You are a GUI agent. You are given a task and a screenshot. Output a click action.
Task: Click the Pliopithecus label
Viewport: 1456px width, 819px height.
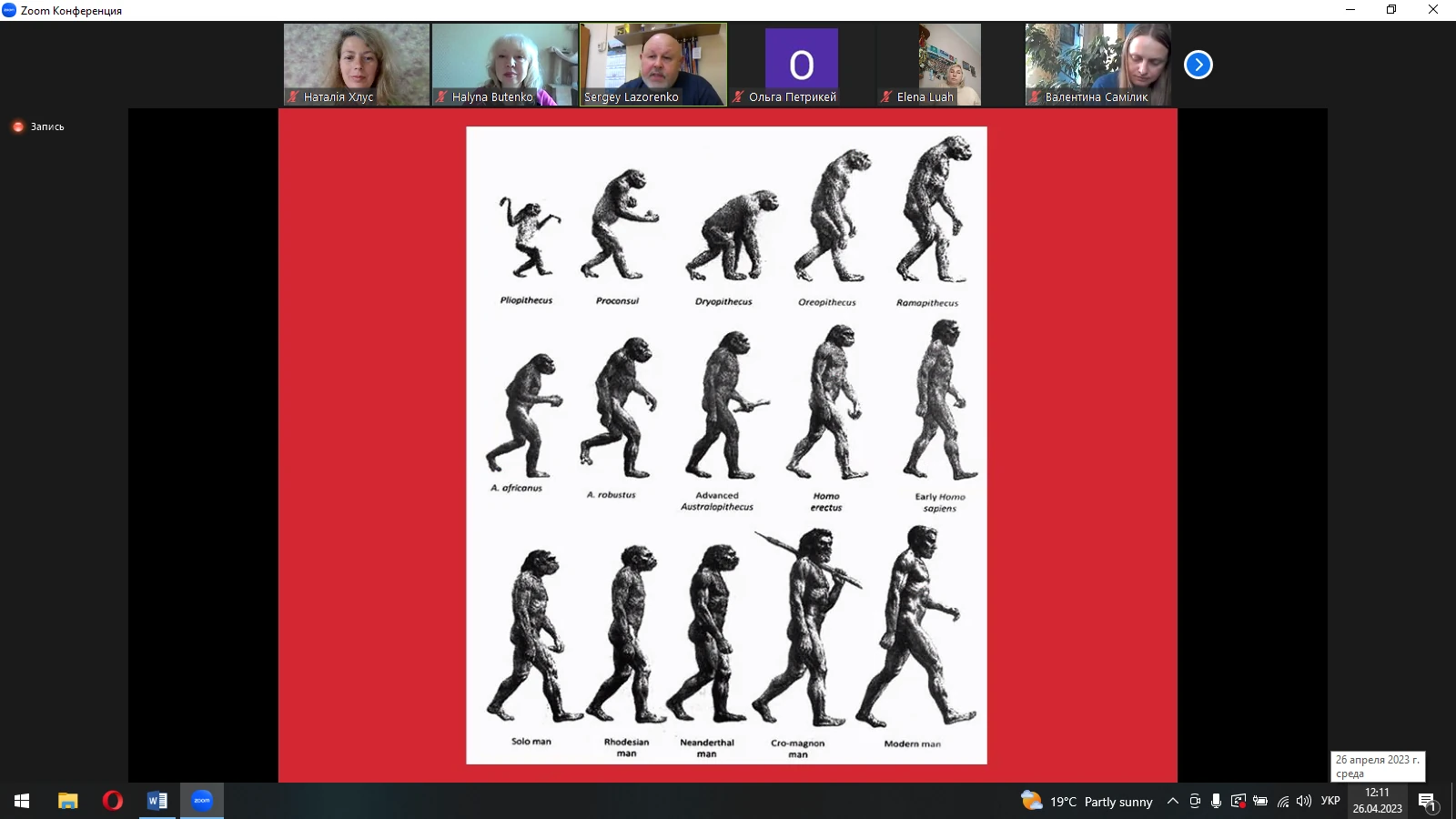click(x=526, y=300)
